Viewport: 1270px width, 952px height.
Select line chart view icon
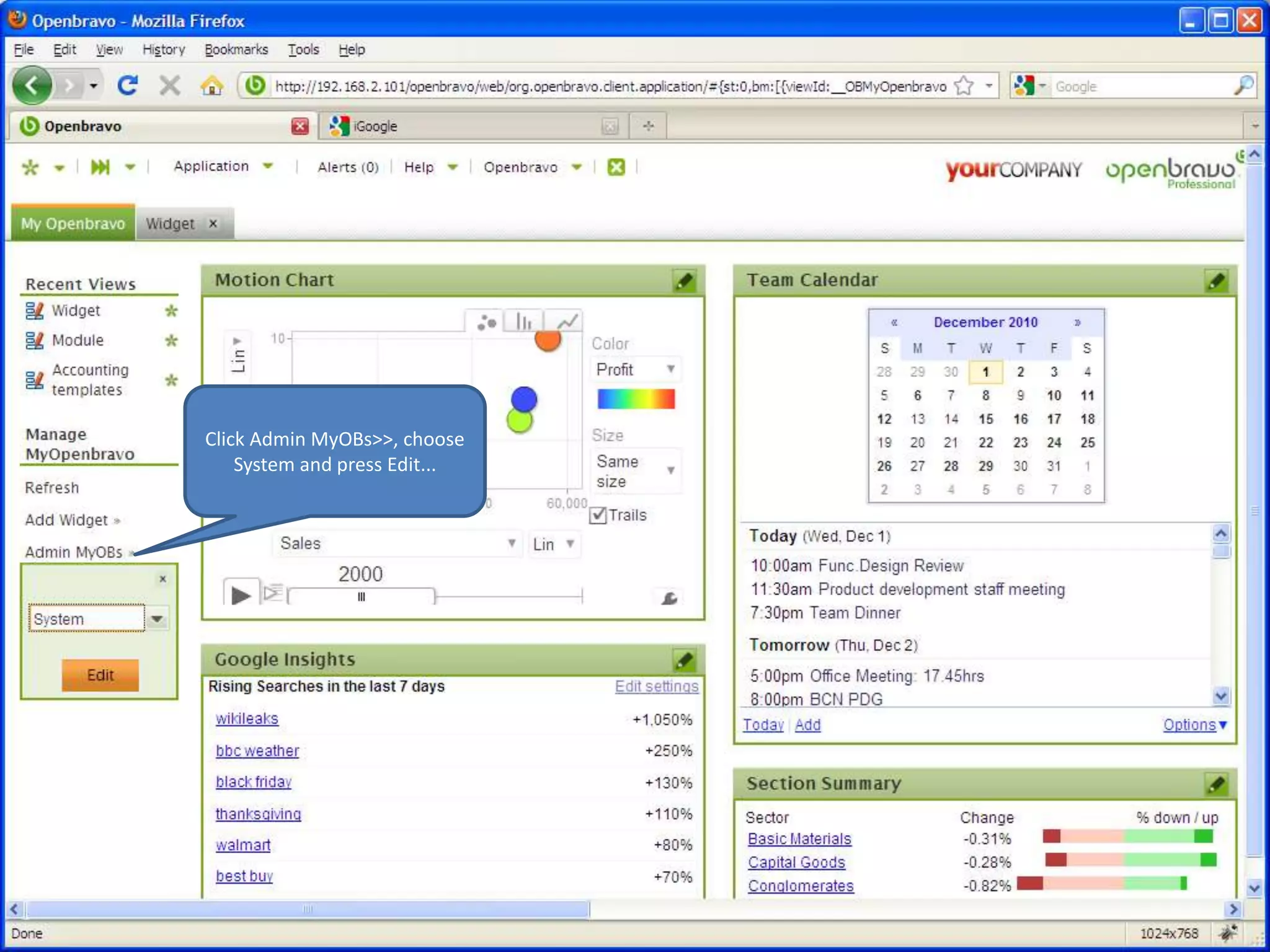coord(566,322)
